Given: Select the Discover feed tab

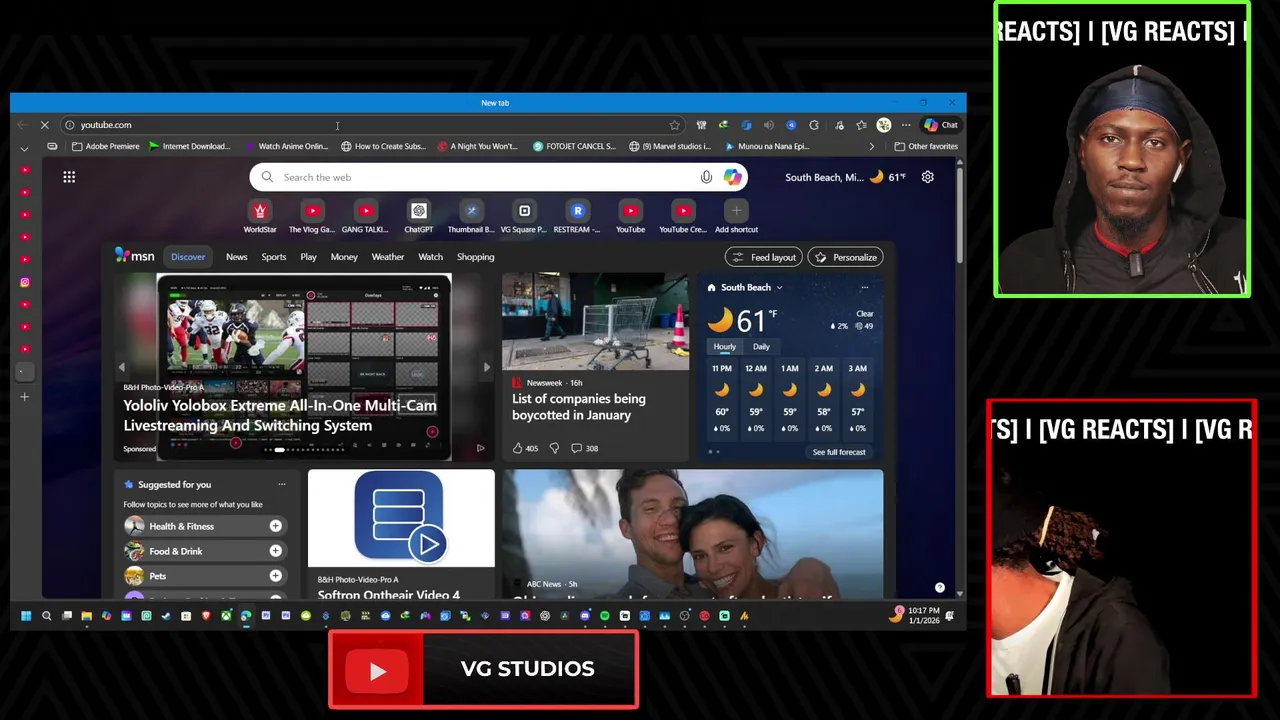Looking at the screenshot, I should pyautogui.click(x=188, y=257).
